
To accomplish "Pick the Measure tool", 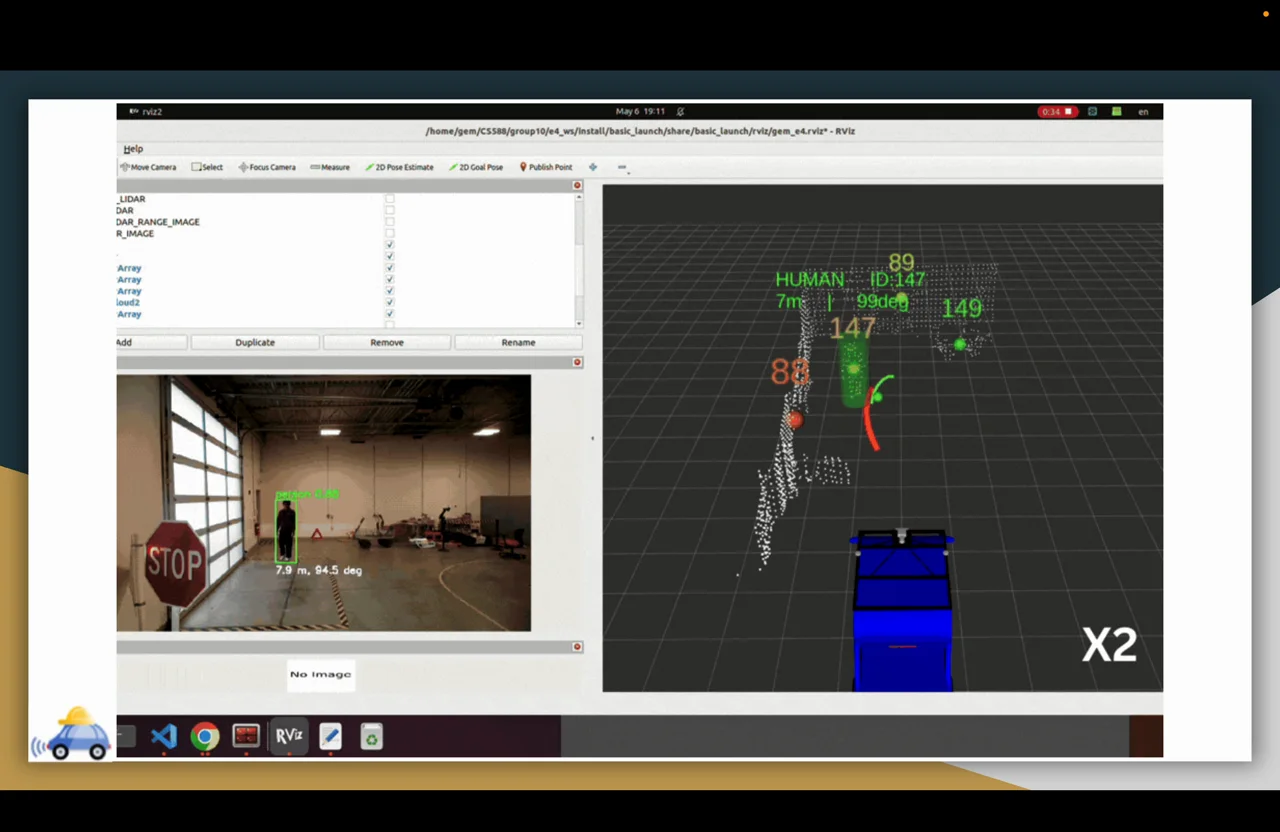I will 330,167.
